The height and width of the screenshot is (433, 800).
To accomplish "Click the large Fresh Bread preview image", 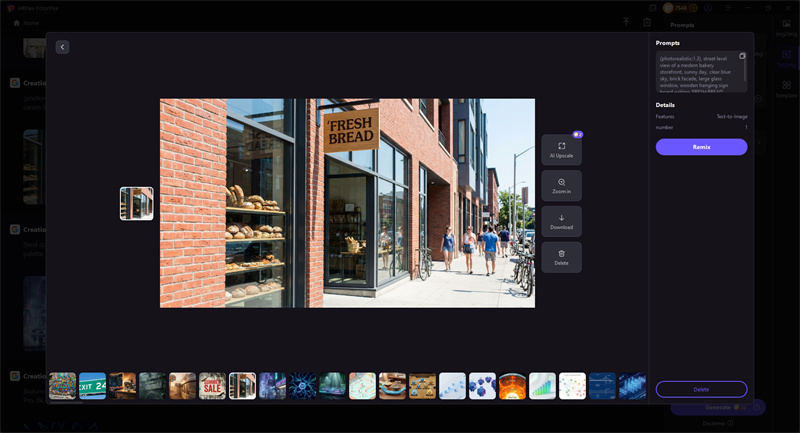I will click(347, 203).
